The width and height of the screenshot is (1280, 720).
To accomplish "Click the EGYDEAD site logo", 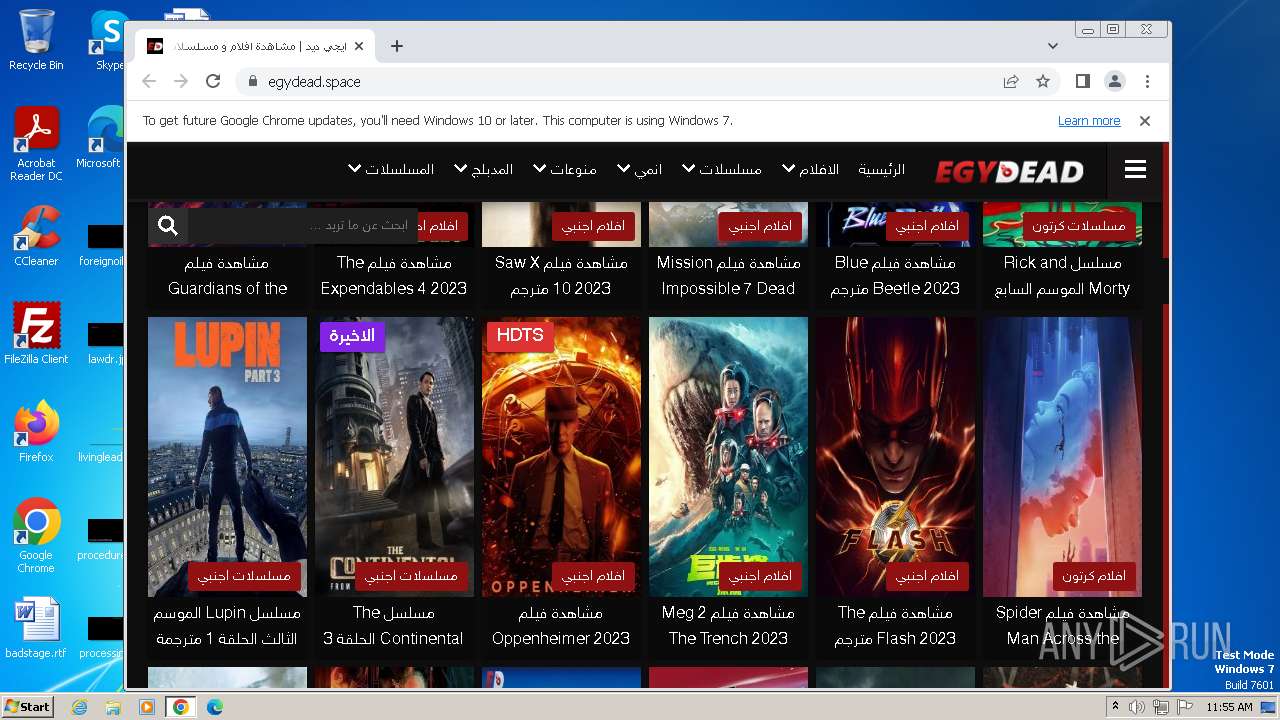I will click(x=1009, y=171).
